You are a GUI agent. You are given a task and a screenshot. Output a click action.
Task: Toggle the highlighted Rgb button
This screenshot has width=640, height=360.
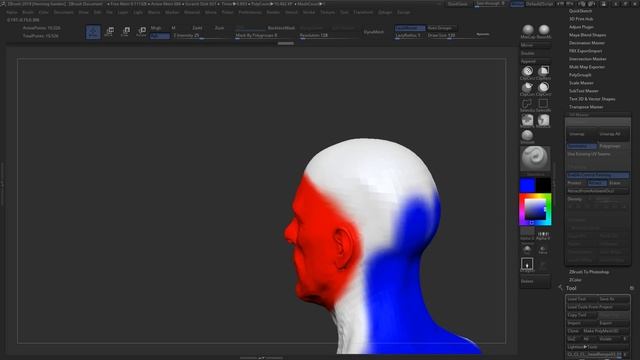click(x=160, y=36)
